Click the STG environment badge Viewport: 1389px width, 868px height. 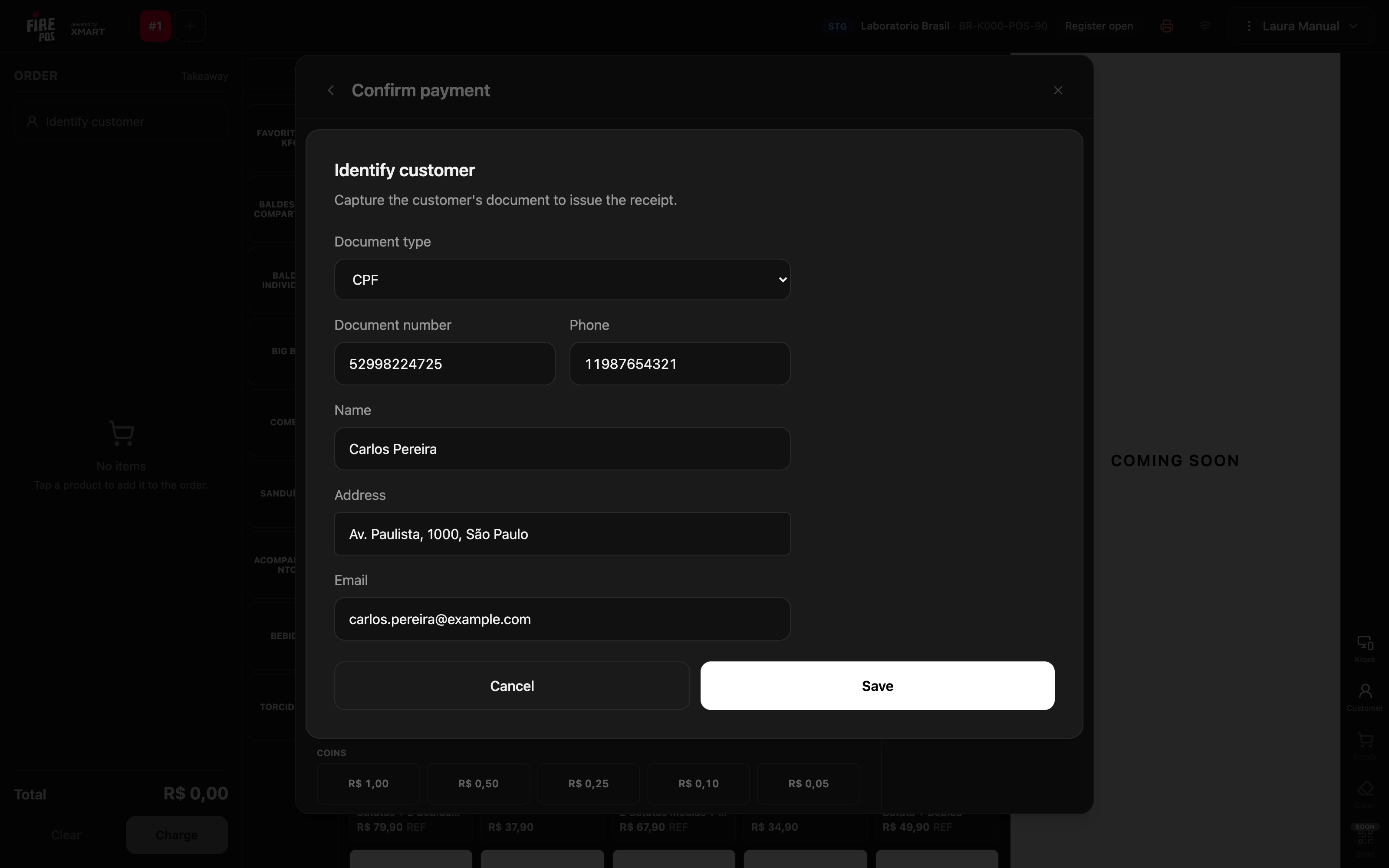point(837,26)
